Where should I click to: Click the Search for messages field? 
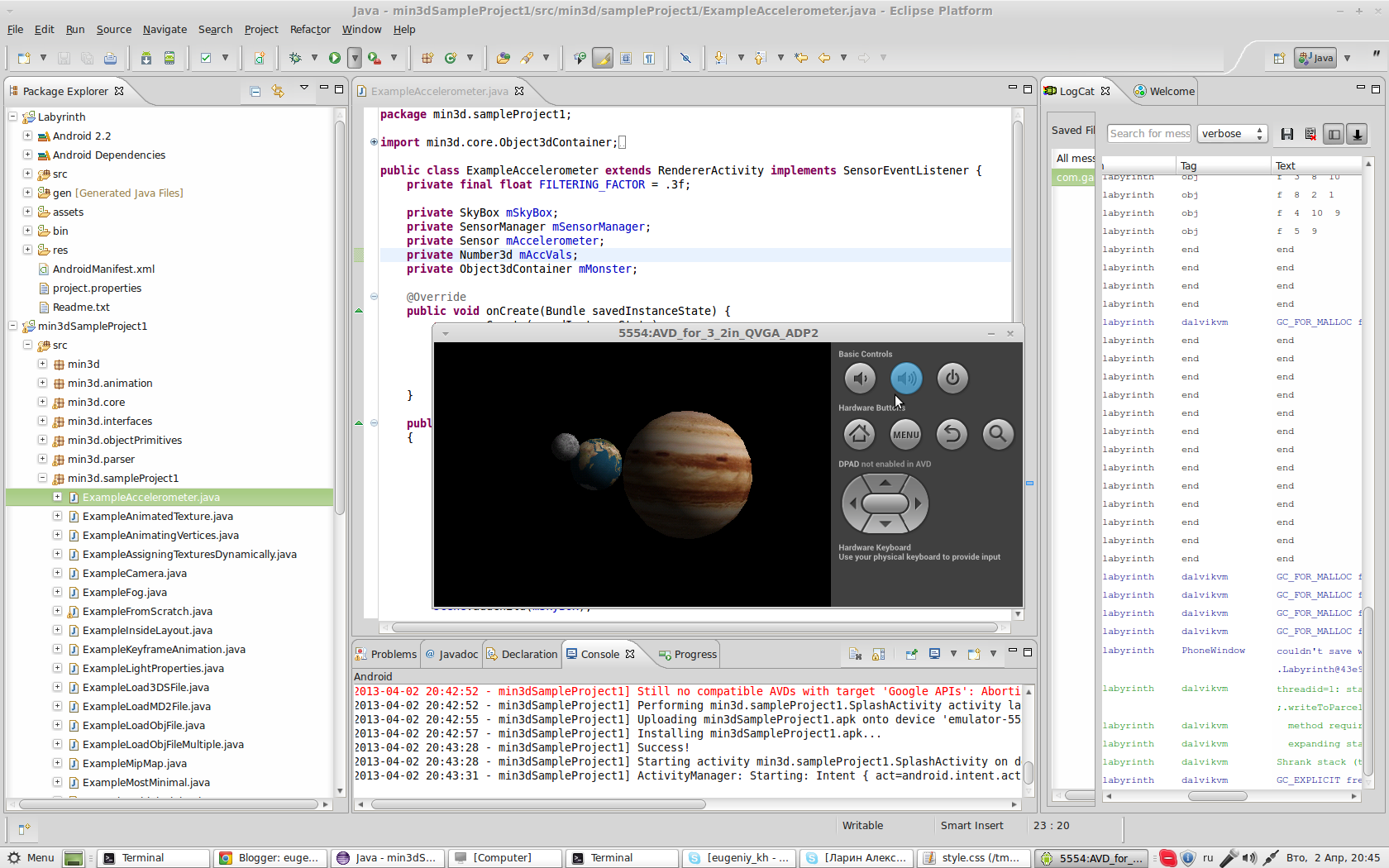click(1148, 134)
